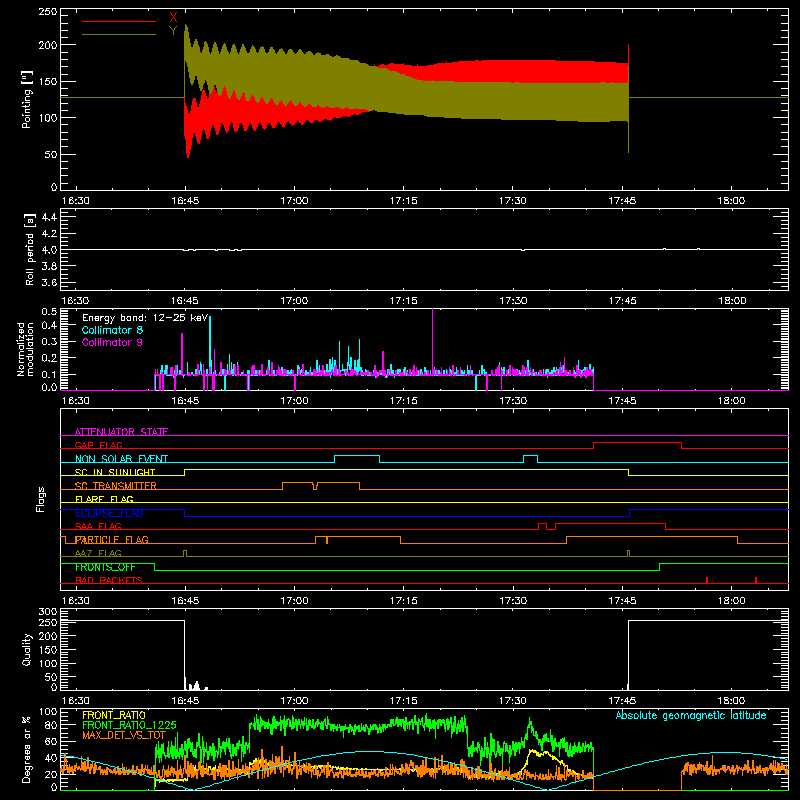
Task: Click the 'Degrees or %' axis title
Action: [27, 749]
